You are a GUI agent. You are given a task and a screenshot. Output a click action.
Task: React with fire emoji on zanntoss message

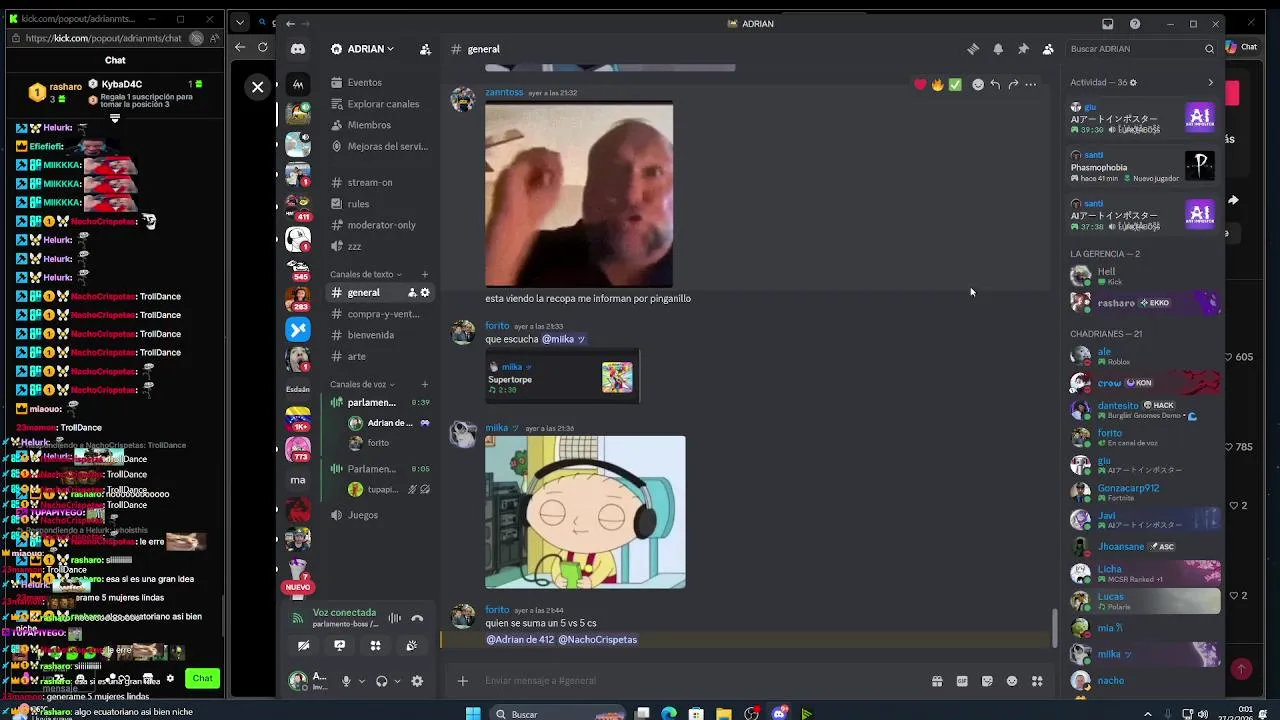click(x=937, y=84)
